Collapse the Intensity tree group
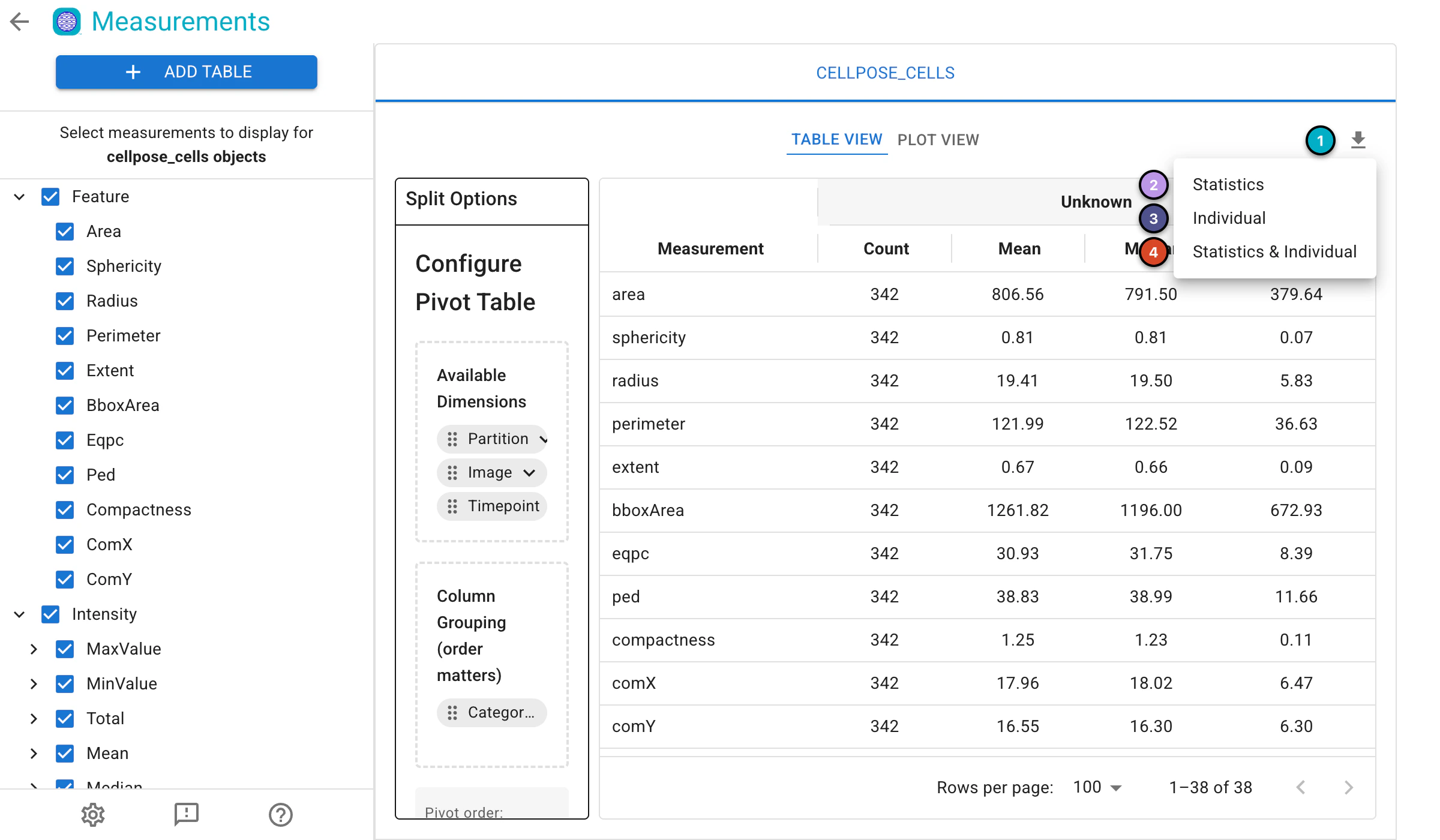1440x840 pixels. [x=19, y=614]
